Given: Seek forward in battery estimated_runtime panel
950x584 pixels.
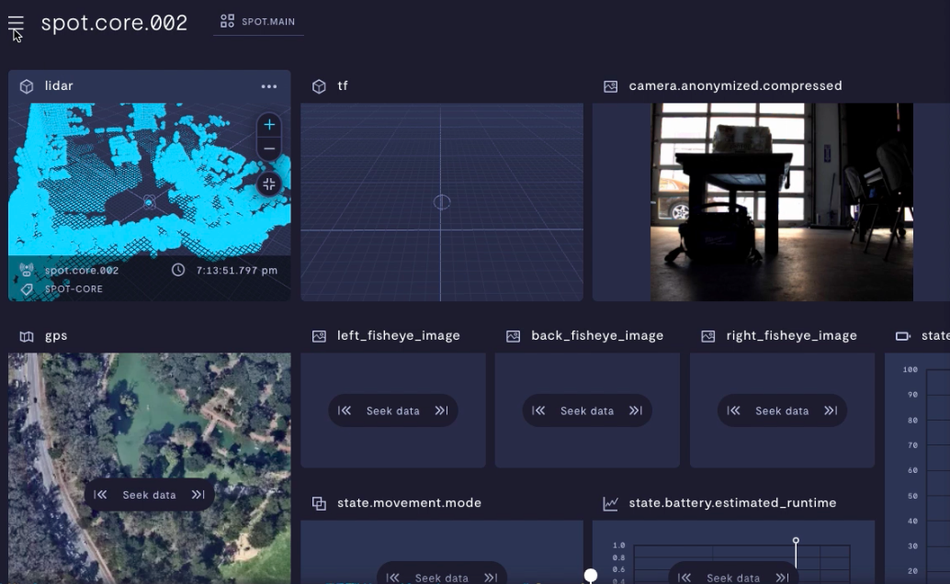Looking at the screenshot, I should (782, 578).
